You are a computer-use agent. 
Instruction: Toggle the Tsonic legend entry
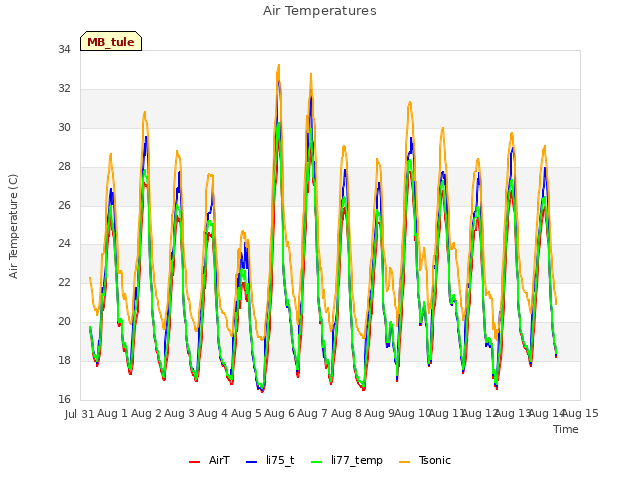424,460
